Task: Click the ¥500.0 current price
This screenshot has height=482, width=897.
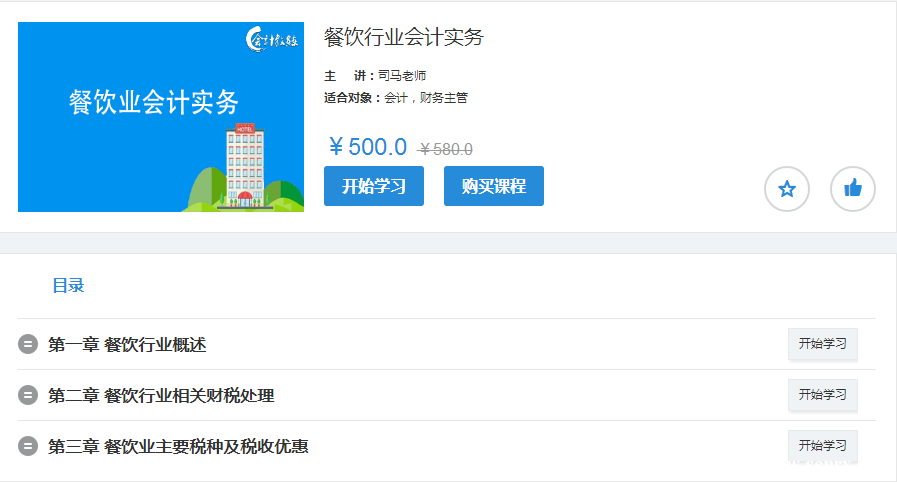Action: pyautogui.click(x=368, y=148)
